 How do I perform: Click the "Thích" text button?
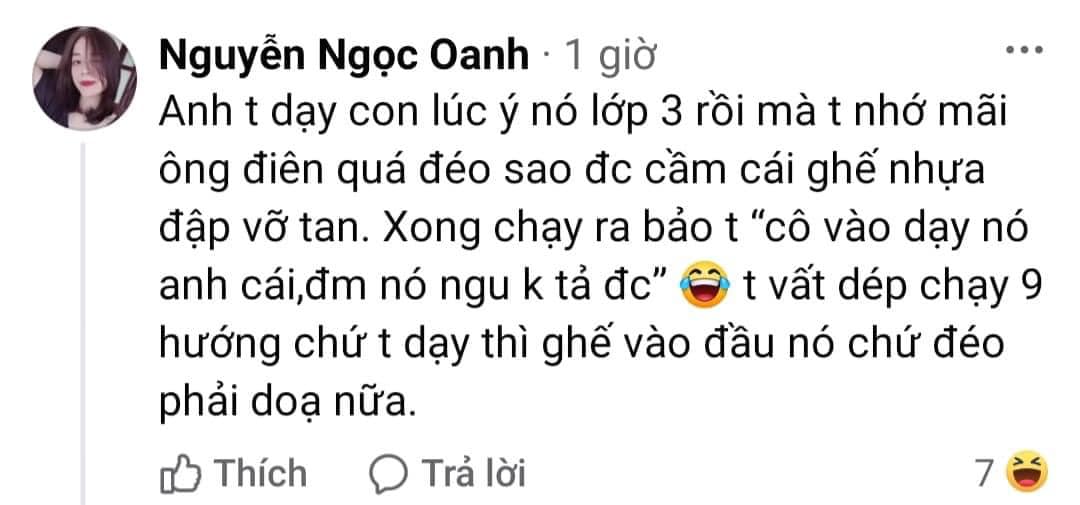[261, 473]
